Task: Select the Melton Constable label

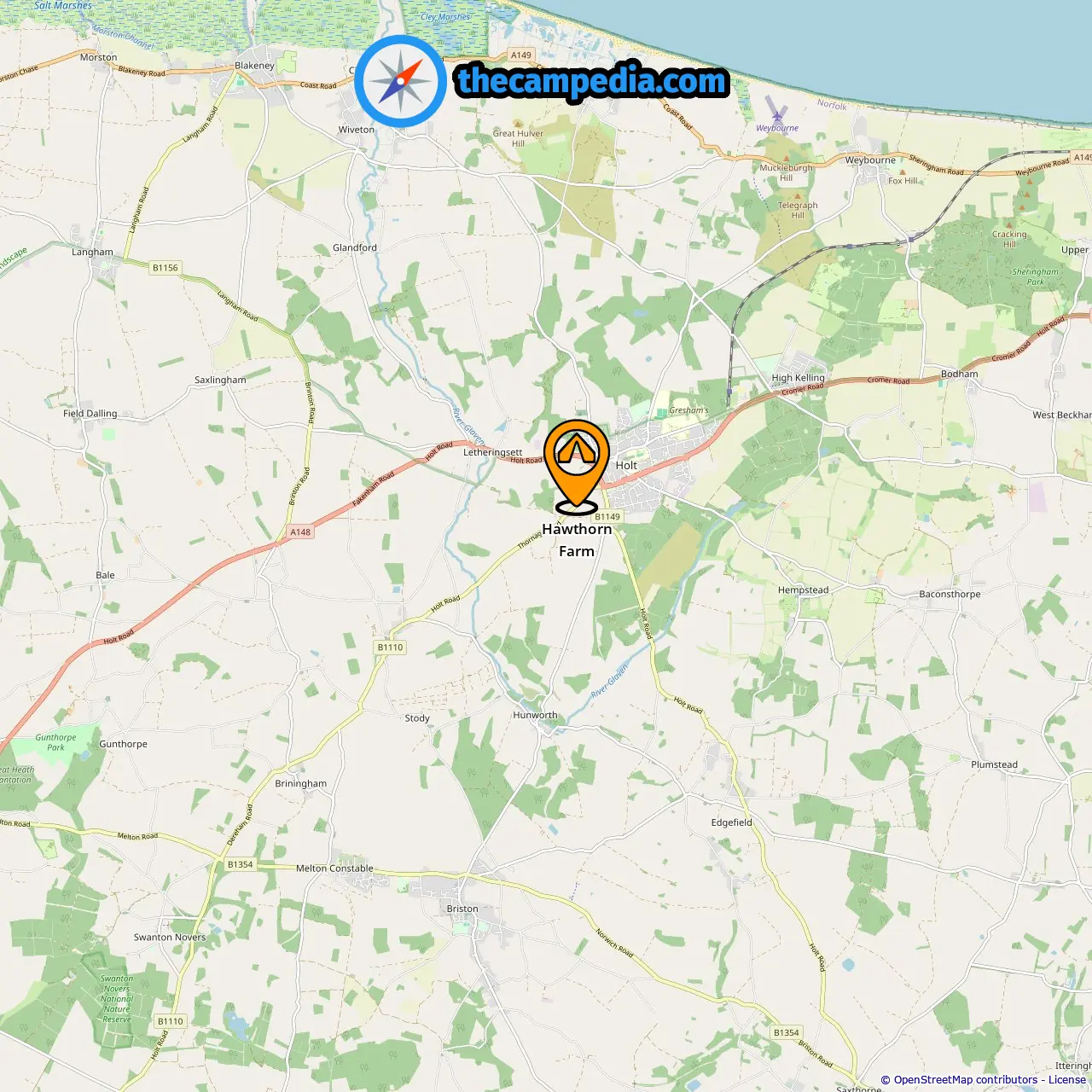Action: click(334, 868)
